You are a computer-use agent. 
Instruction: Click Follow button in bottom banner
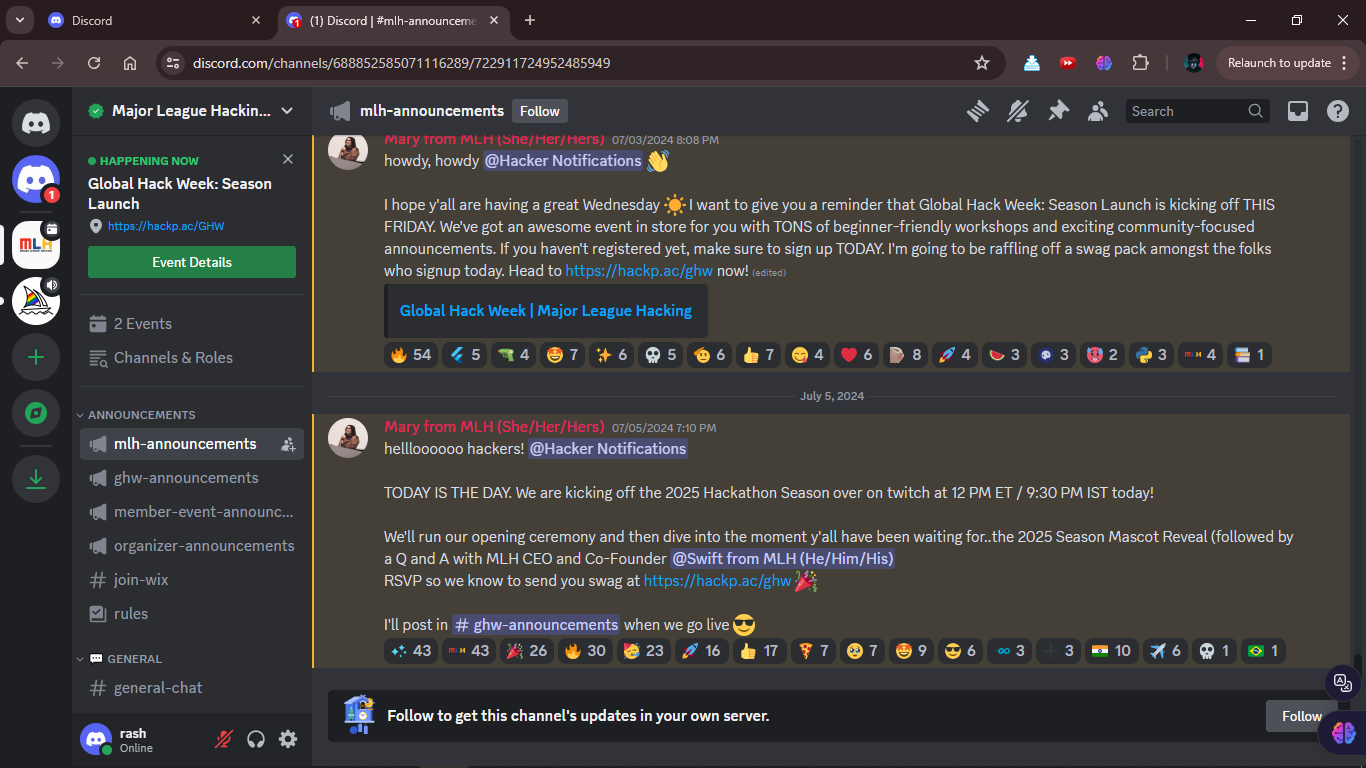1301,716
